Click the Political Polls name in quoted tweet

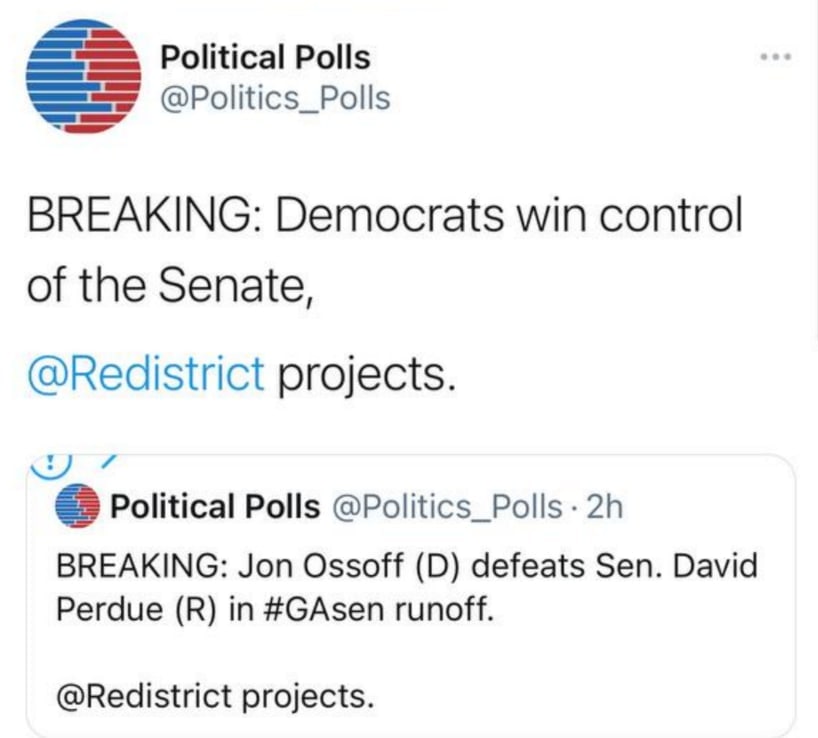click(215, 506)
